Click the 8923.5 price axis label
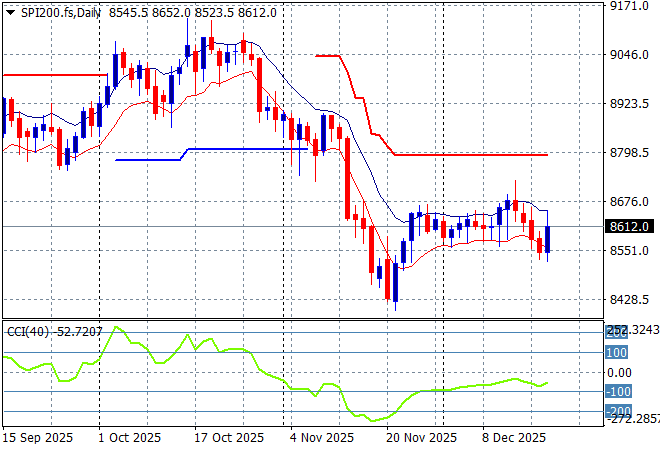The image size is (660, 450). coord(630,104)
